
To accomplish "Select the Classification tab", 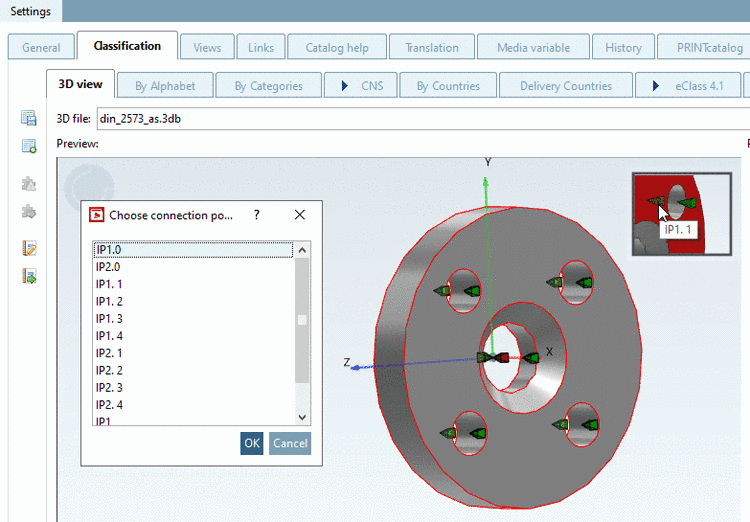I will [x=127, y=46].
